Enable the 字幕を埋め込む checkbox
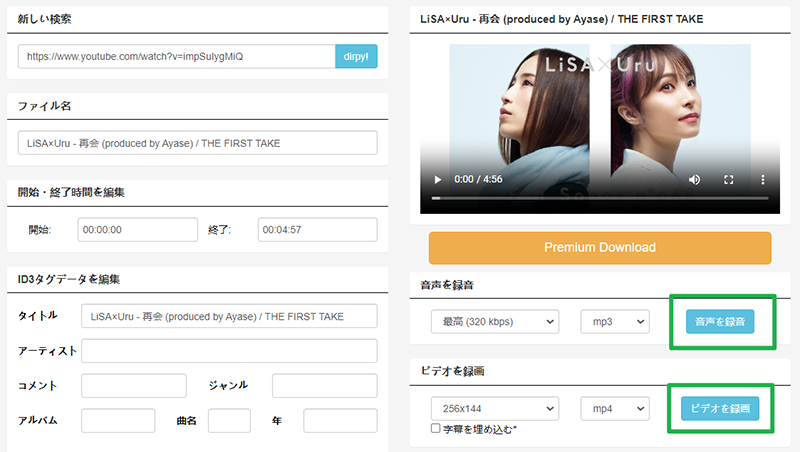Image resolution: width=800 pixels, height=452 pixels. pyautogui.click(x=436, y=428)
